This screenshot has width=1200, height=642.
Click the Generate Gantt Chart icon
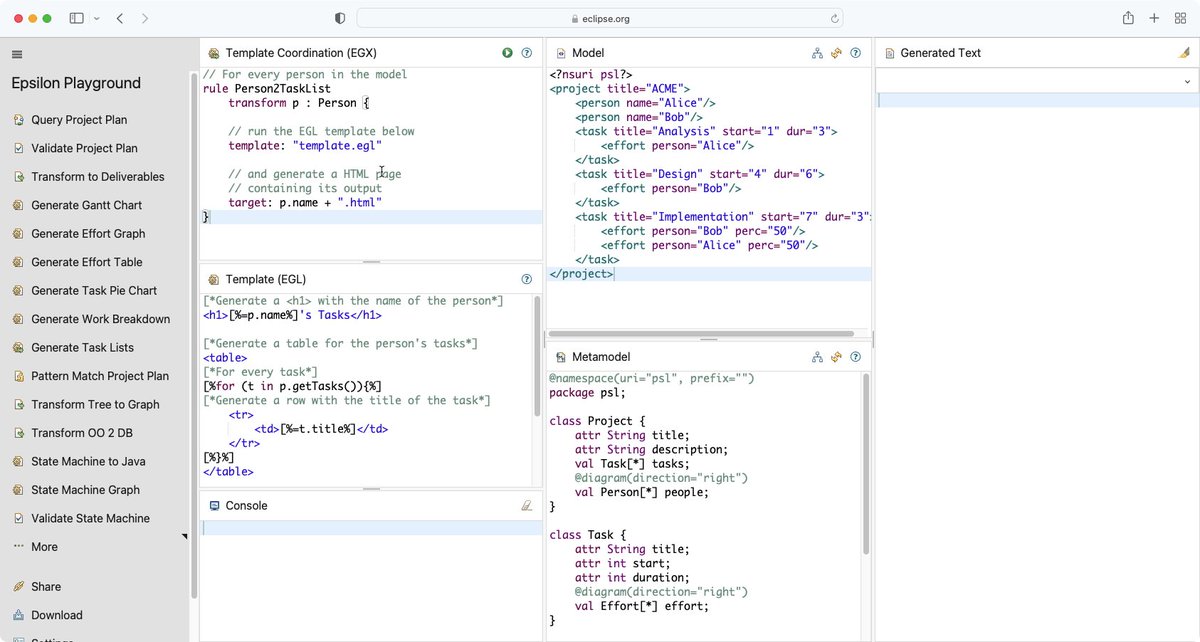click(x=19, y=205)
